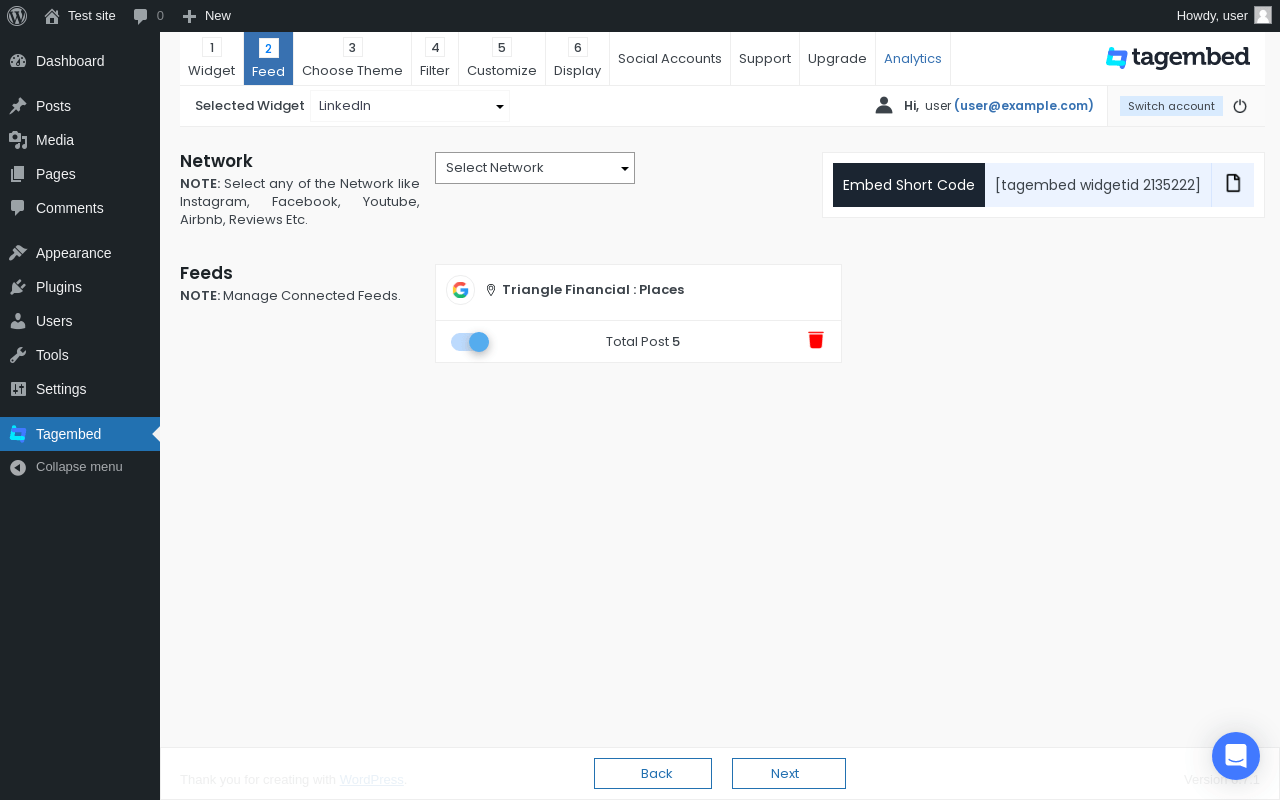Open the Upgrade tab
This screenshot has height=800, width=1280.
(837, 59)
